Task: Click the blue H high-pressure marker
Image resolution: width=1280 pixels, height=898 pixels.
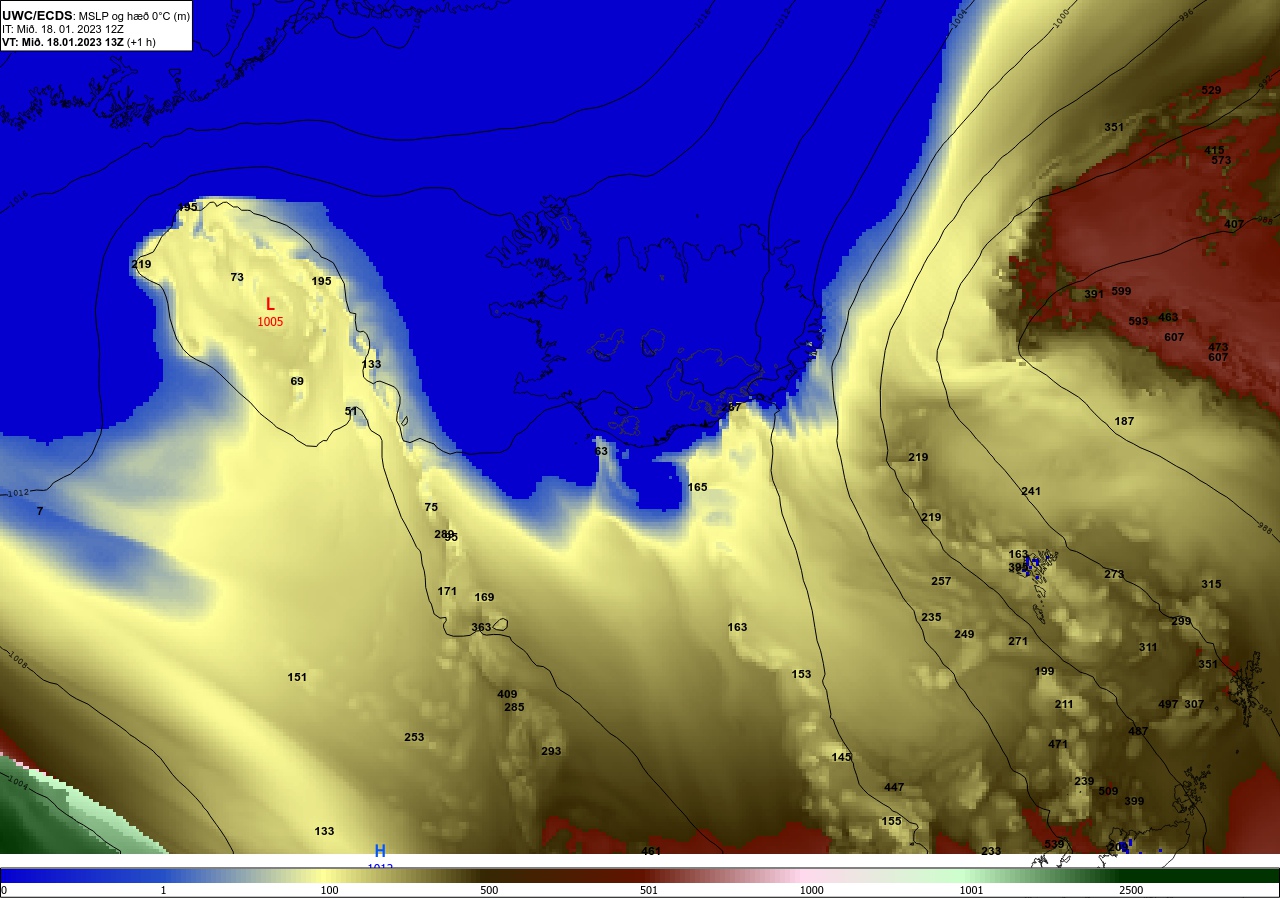Action: 380,850
